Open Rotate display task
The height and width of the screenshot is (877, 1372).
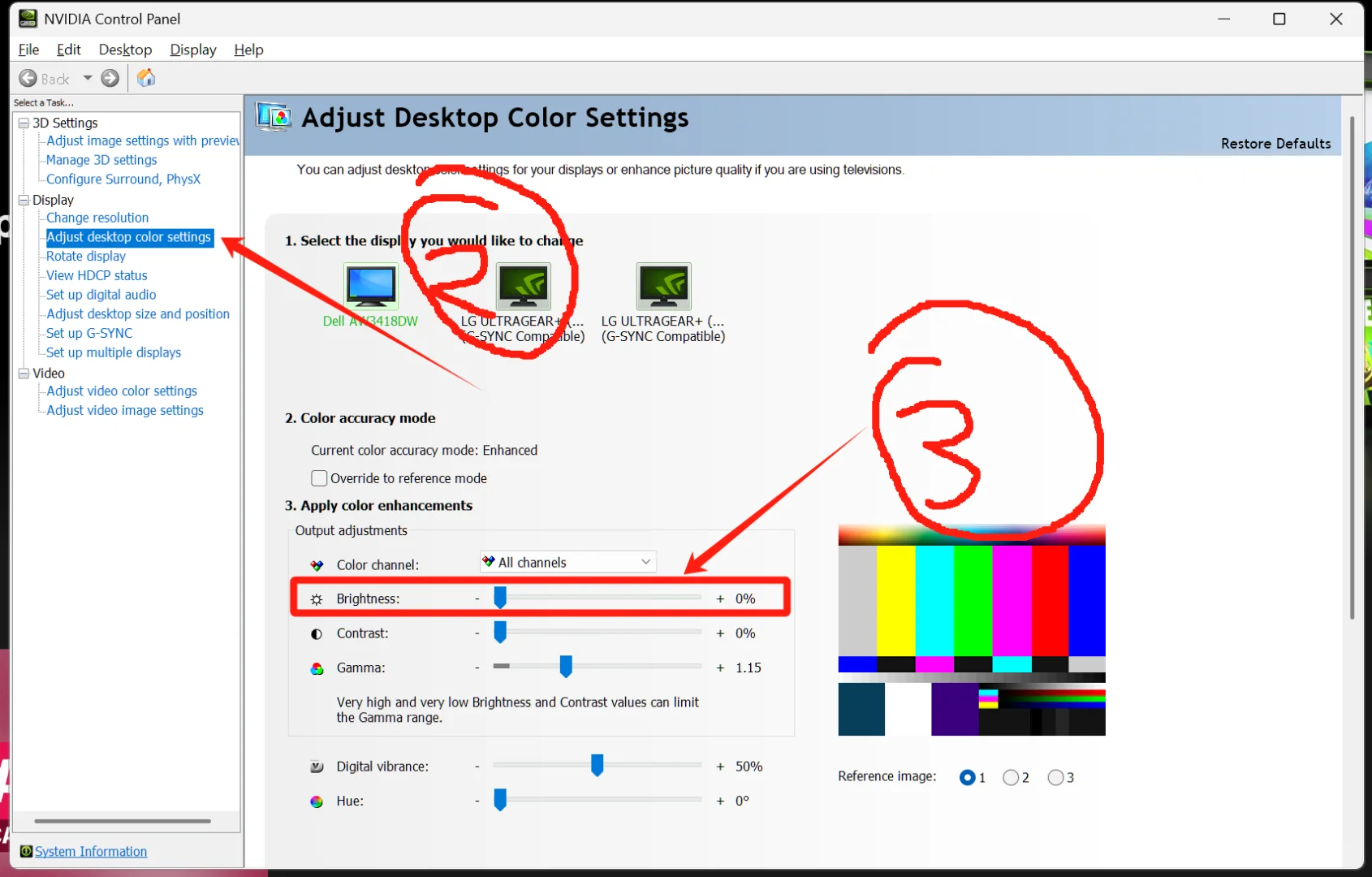[x=86, y=256]
